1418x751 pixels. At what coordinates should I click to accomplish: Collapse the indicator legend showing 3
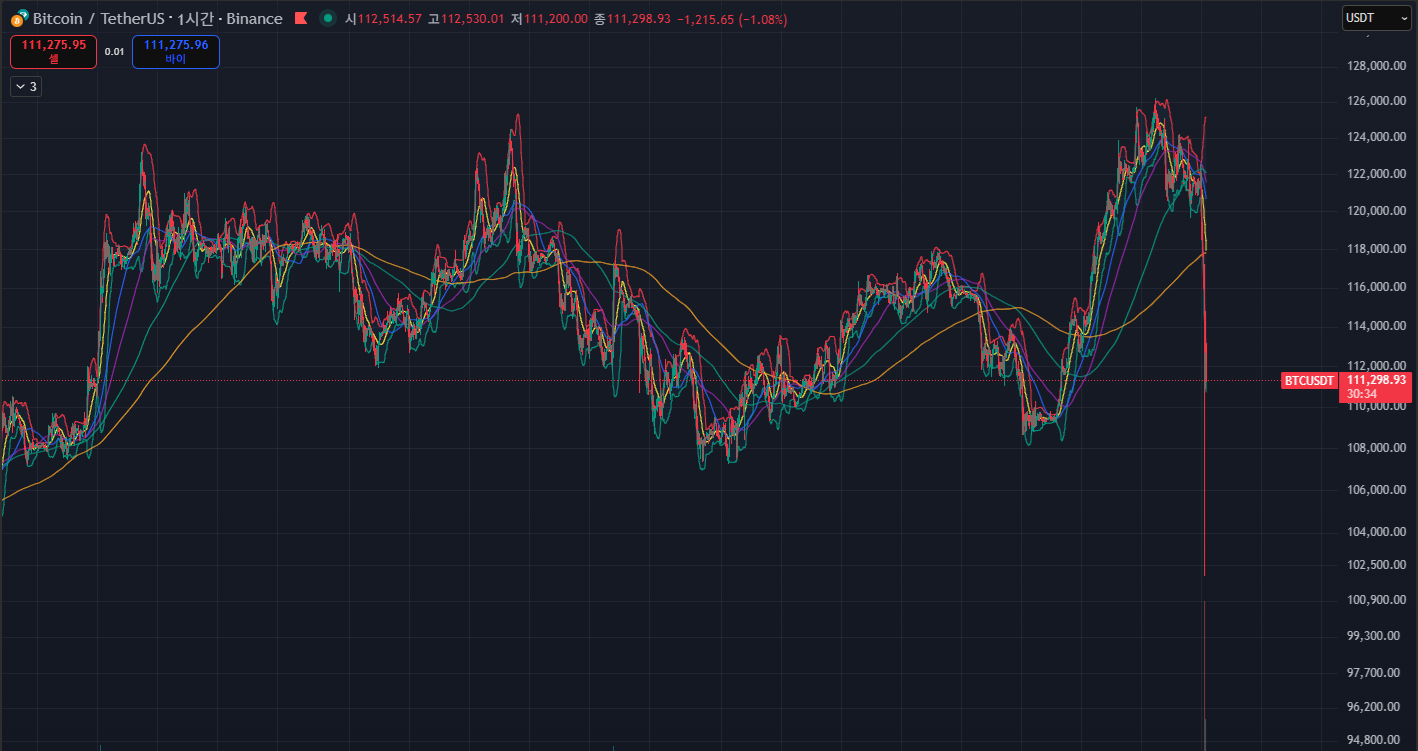click(26, 87)
